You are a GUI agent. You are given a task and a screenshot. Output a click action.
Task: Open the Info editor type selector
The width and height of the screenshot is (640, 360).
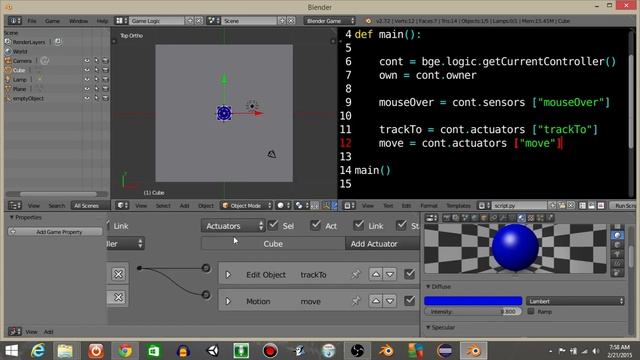pyautogui.click(x=15, y=21)
